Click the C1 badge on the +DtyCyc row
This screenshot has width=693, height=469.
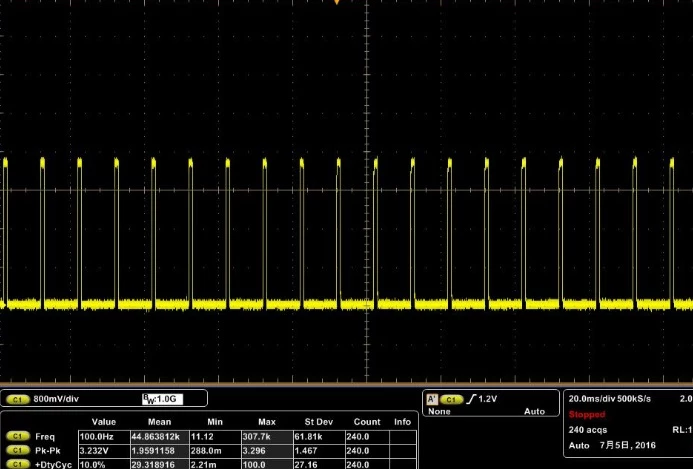click(x=18, y=465)
